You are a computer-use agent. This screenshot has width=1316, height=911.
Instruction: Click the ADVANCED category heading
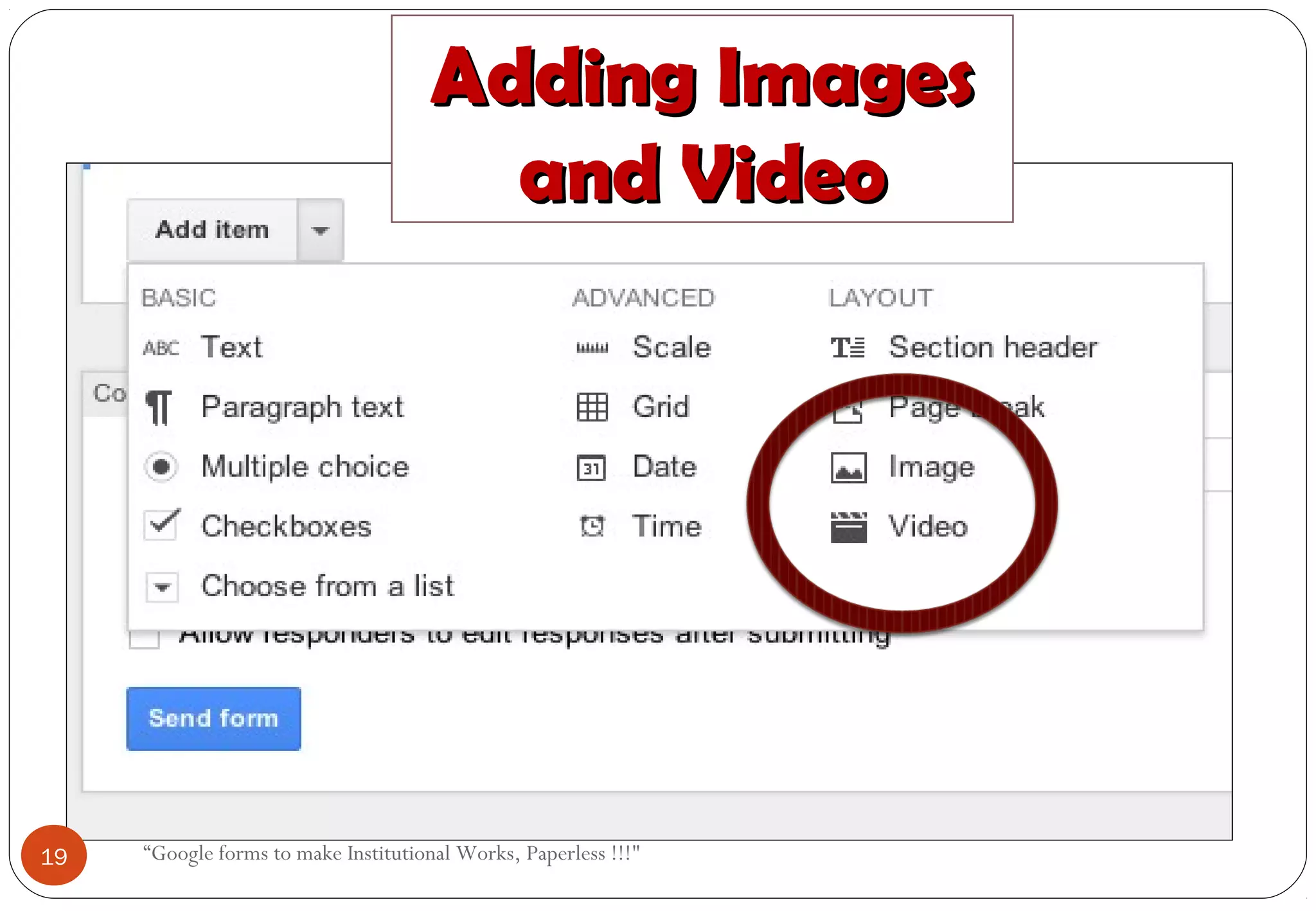[643, 298]
